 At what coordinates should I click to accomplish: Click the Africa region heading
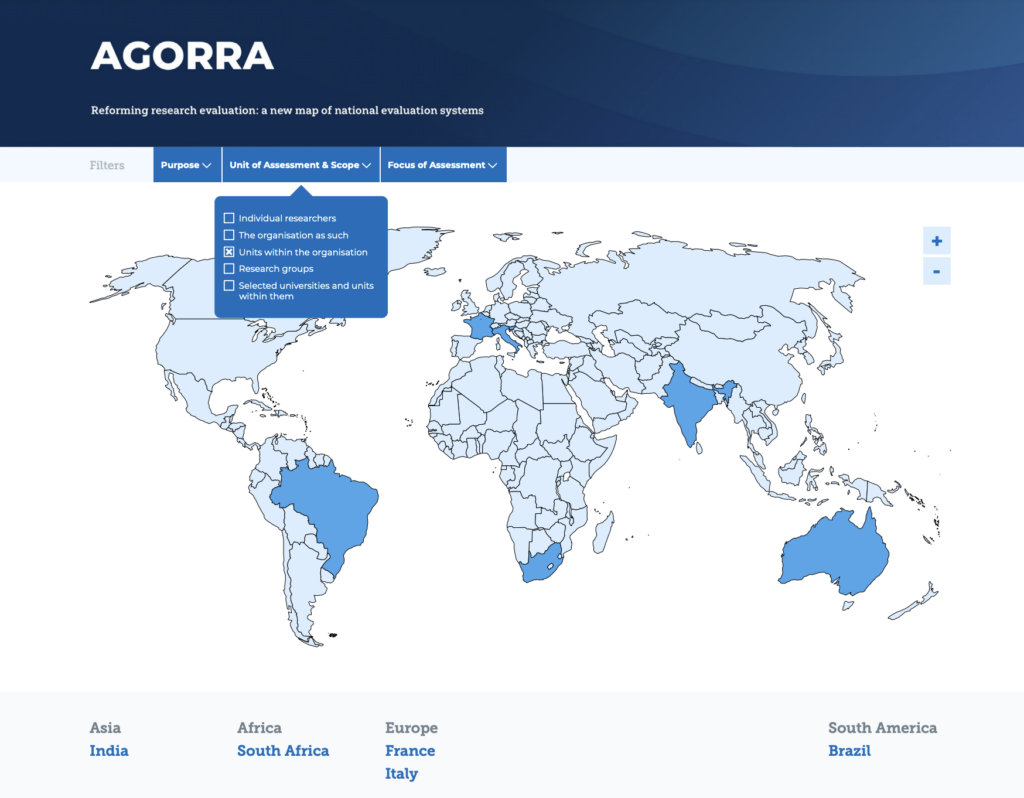[259, 727]
